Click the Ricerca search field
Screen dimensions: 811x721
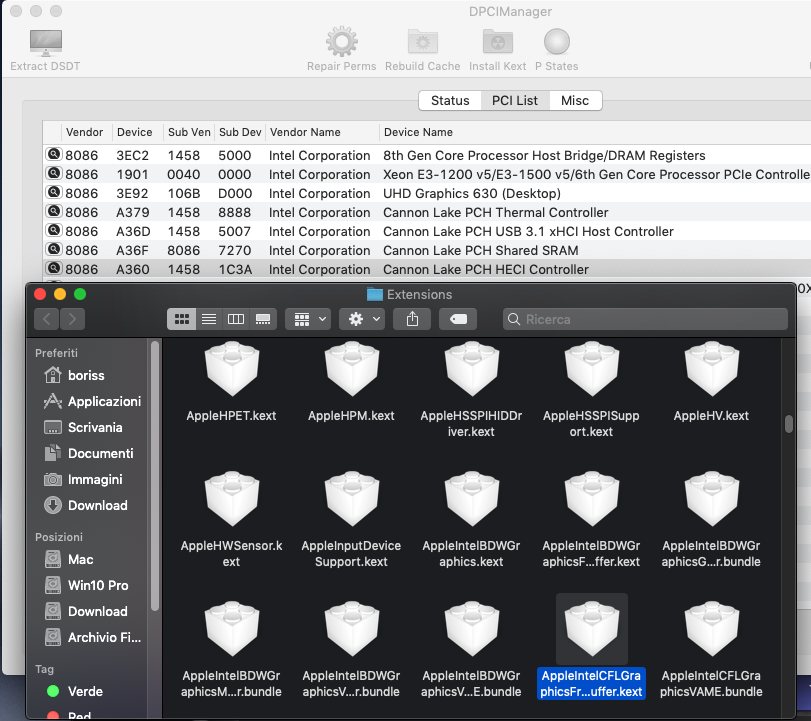(645, 319)
